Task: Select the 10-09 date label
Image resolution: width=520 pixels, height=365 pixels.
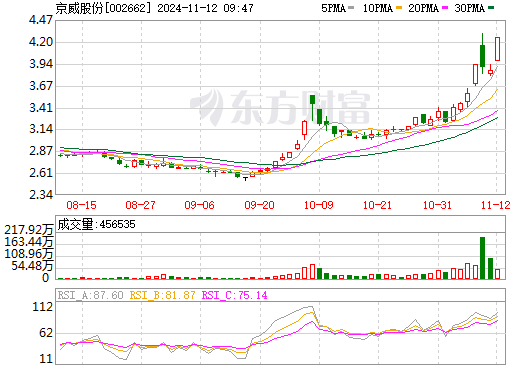Action: (x=319, y=205)
